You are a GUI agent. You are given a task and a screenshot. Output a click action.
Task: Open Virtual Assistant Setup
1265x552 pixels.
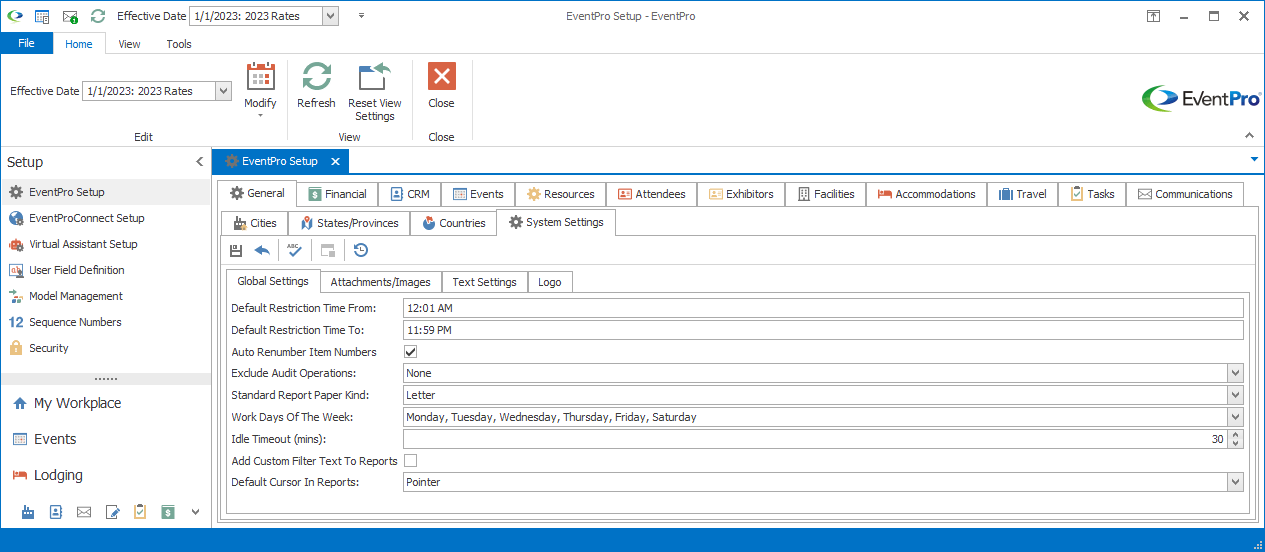pyautogui.click(x=105, y=244)
